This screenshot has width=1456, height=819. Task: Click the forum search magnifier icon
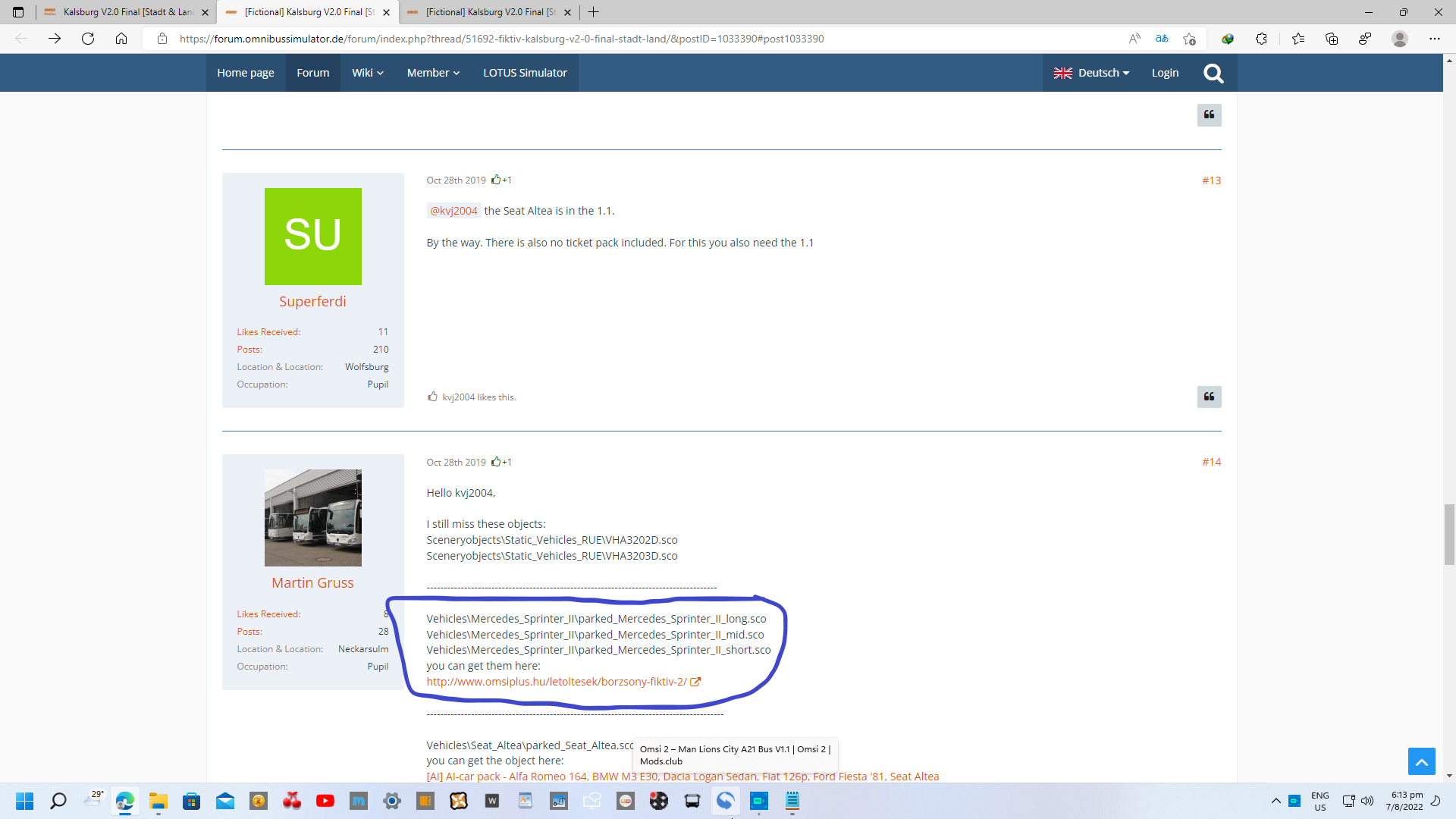(1213, 73)
